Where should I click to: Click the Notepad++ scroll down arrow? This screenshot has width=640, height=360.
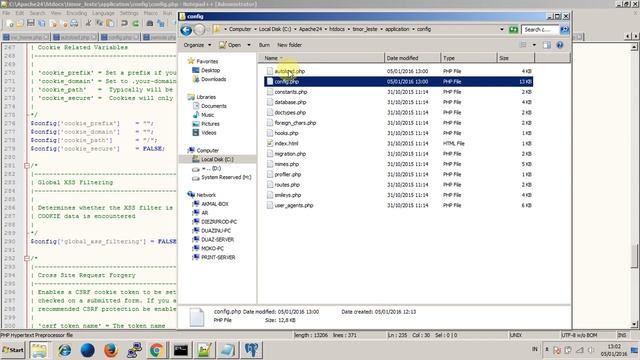(634, 324)
